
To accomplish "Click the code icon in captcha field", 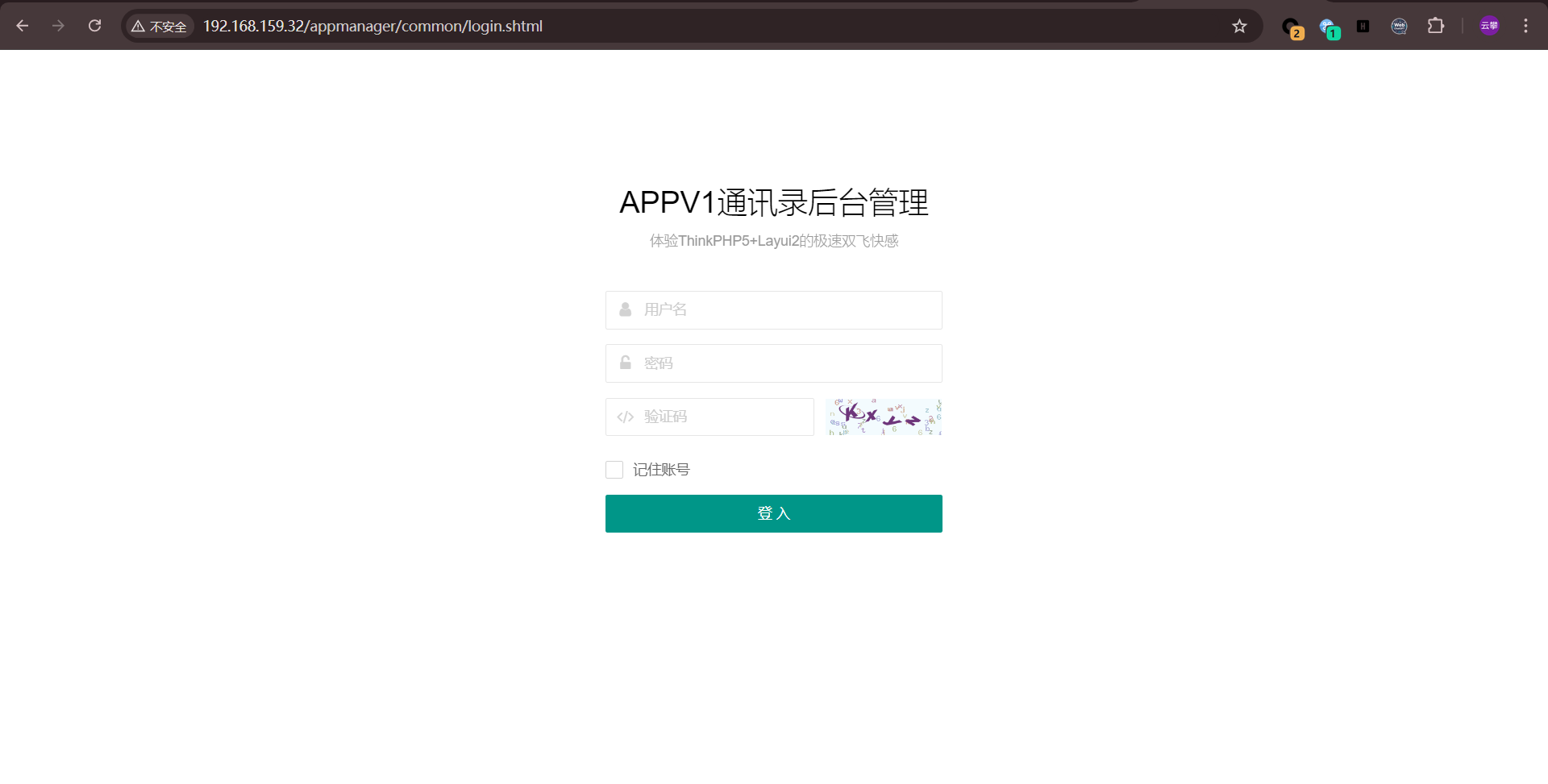I will [x=625, y=417].
